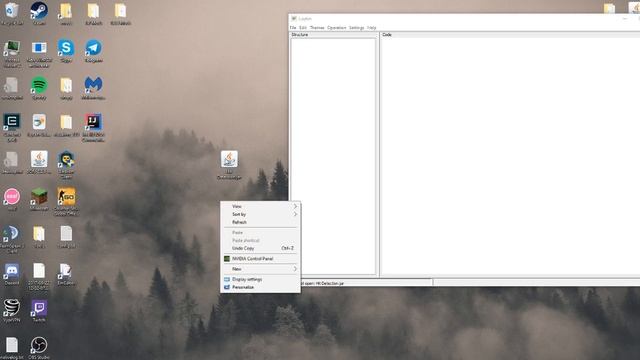Launch the OBS Studio desktop shortcut
The height and width of the screenshot is (360, 640).
[x=39, y=346]
